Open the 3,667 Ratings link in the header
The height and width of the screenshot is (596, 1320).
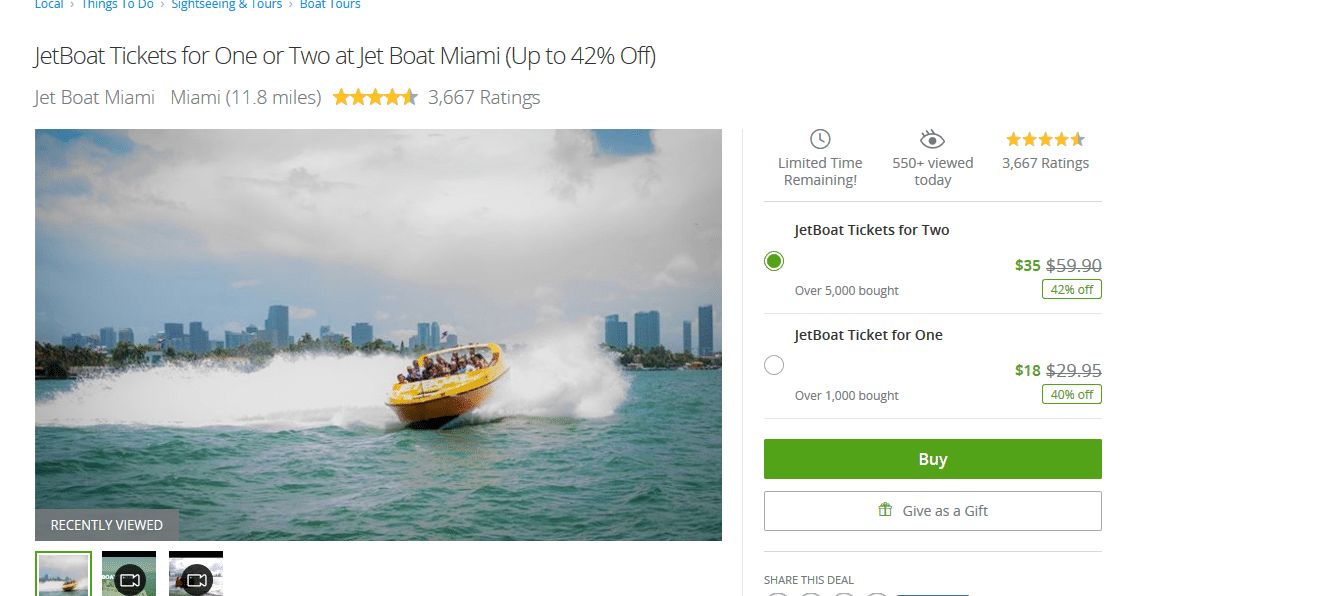tap(484, 97)
